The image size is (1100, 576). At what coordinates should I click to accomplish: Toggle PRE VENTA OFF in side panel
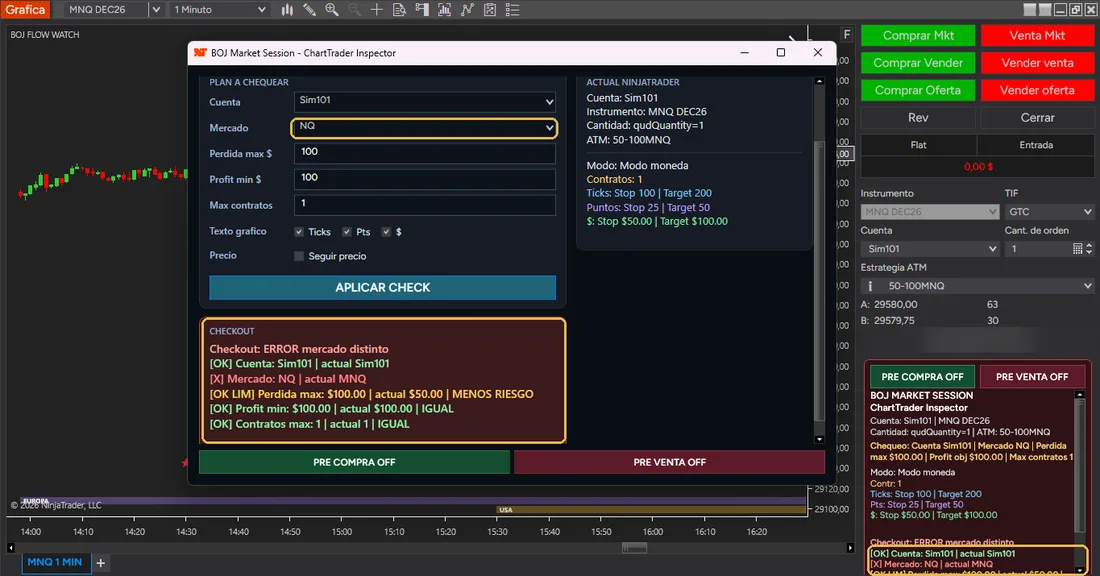(1032, 377)
